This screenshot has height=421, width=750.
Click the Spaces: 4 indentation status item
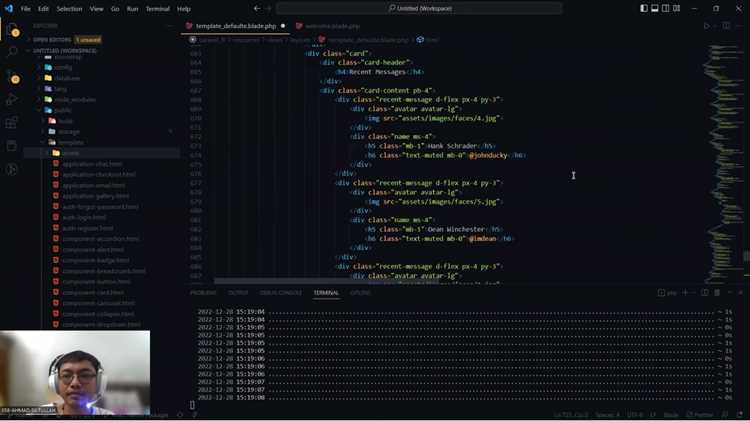pos(607,415)
